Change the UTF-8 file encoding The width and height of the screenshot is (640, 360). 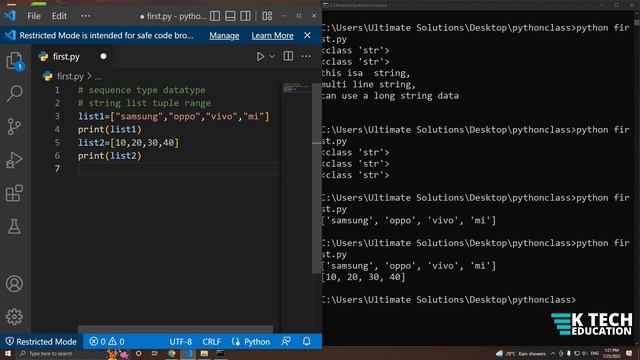pyautogui.click(x=180, y=342)
